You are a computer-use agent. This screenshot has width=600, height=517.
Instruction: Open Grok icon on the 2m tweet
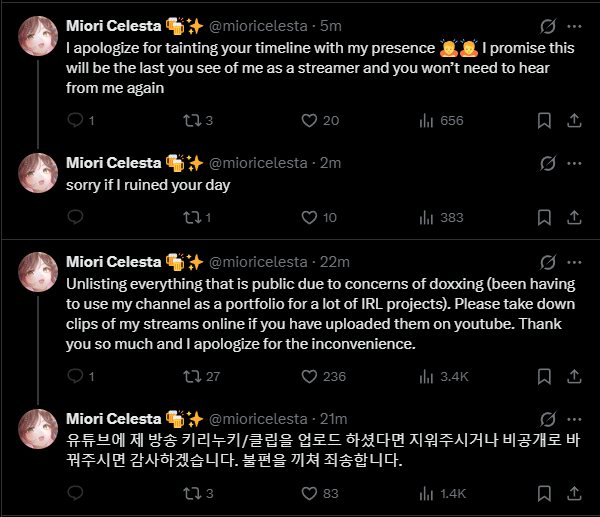click(x=548, y=163)
